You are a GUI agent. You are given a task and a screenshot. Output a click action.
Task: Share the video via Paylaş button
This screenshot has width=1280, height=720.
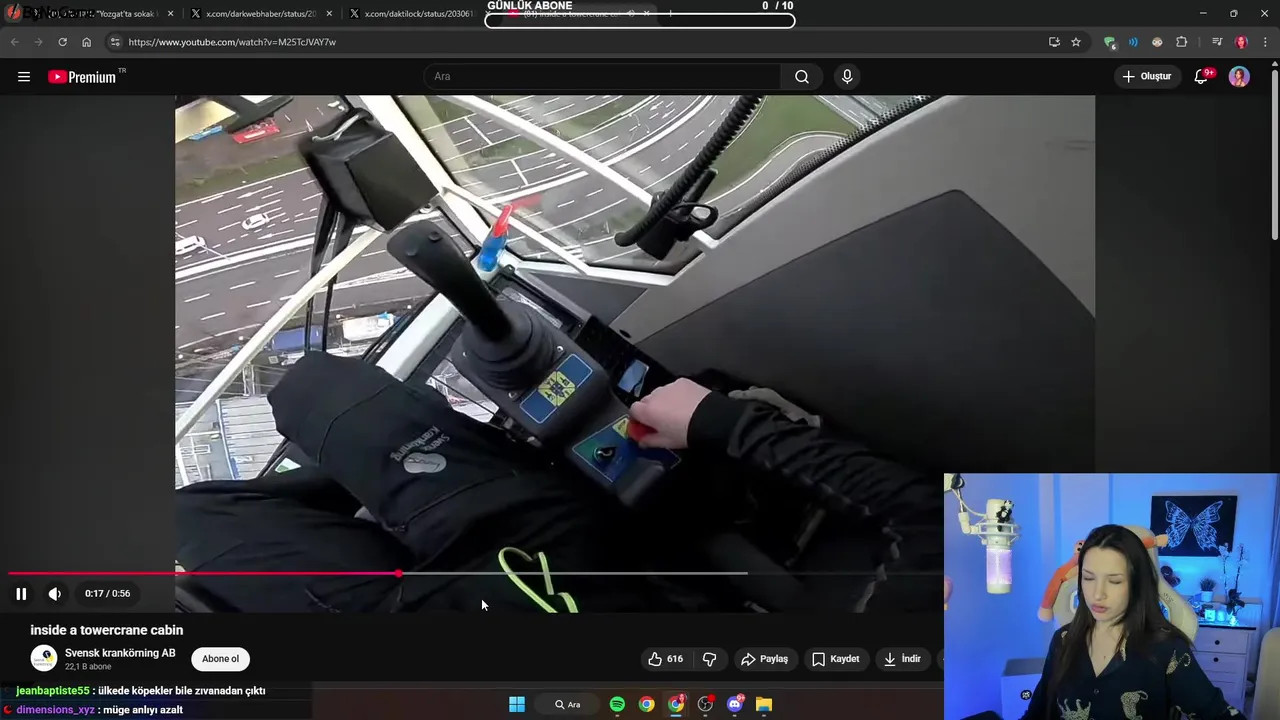pyautogui.click(x=764, y=659)
